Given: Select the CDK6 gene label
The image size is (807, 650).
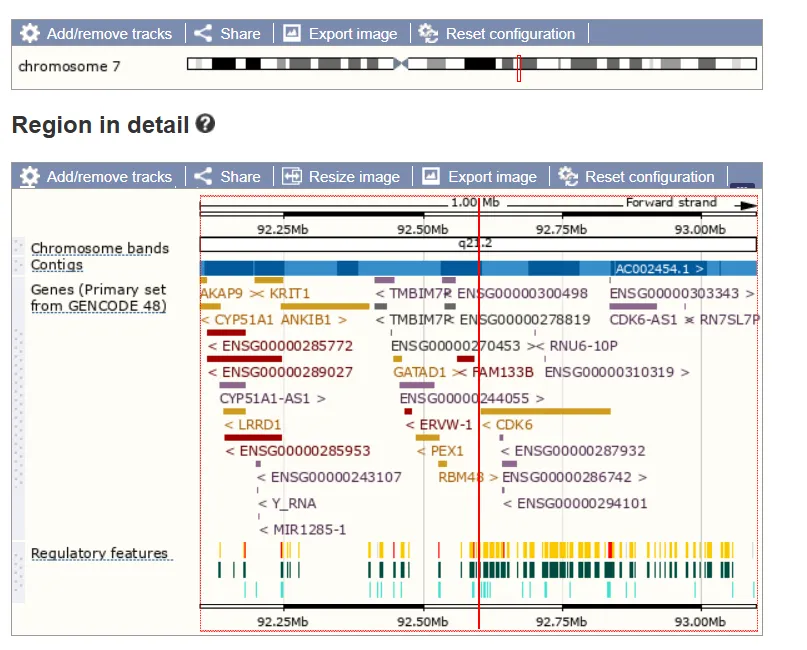Looking at the screenshot, I should tap(514, 425).
